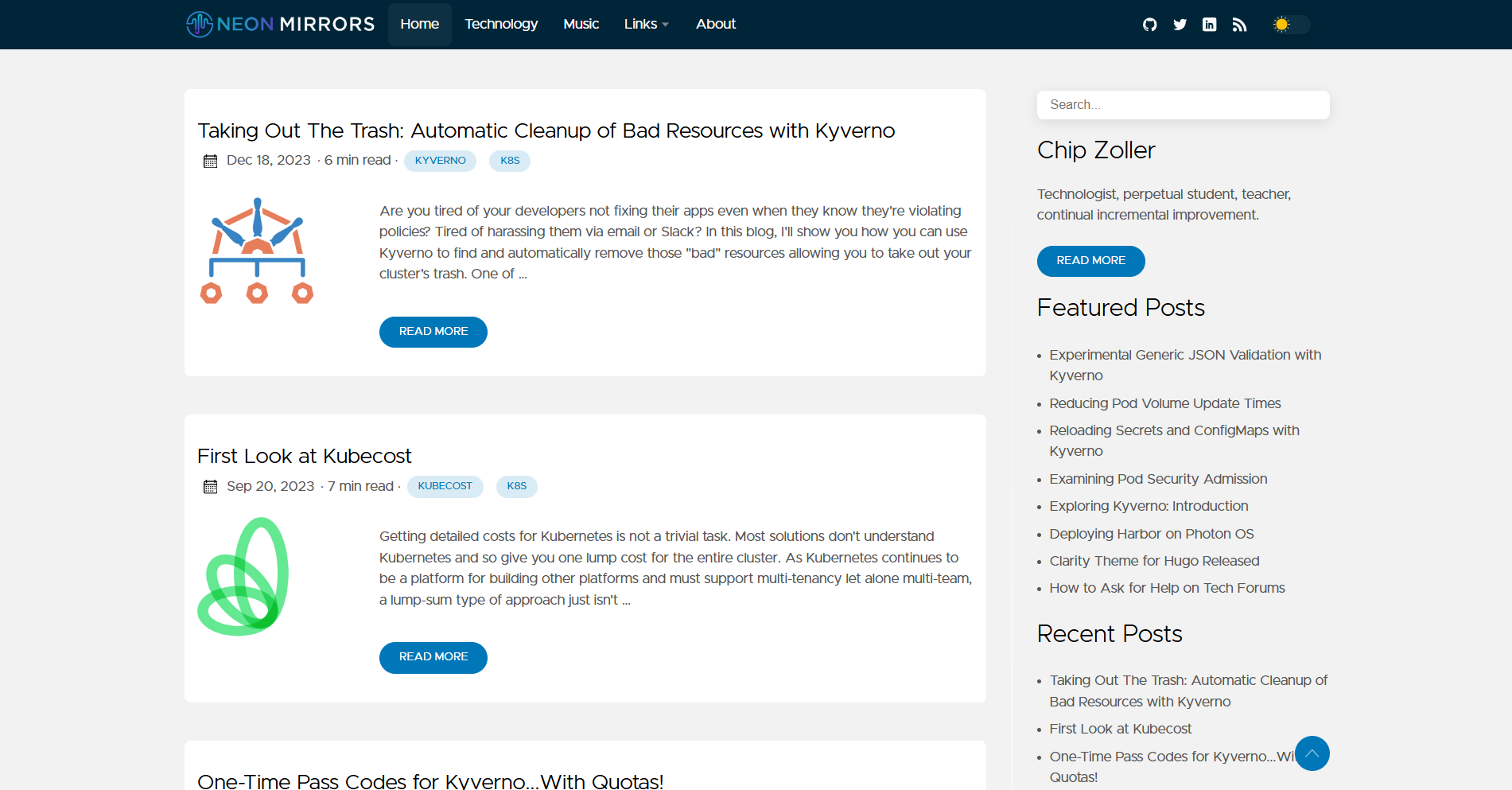Click Read More under the Kyverno cleanup post
The height and width of the screenshot is (790, 1512).
click(x=433, y=332)
